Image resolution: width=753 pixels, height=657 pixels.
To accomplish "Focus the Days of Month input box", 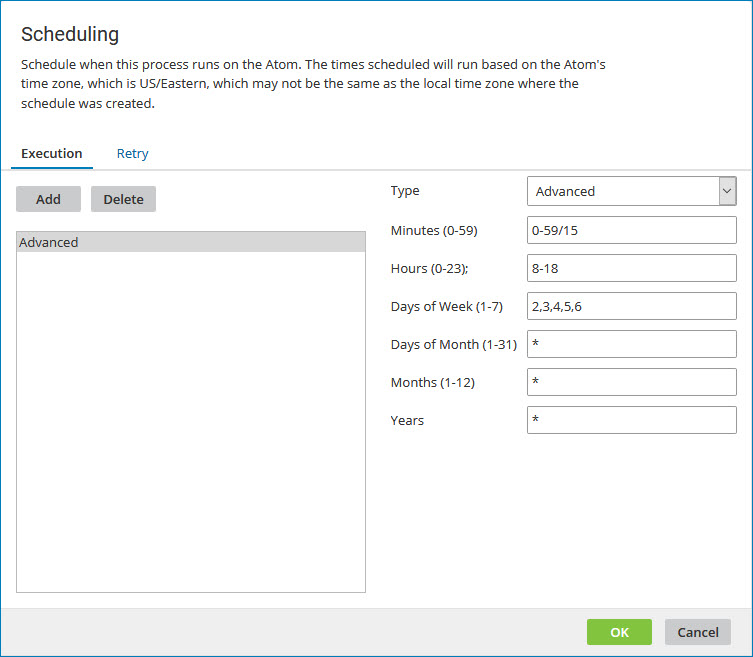I will tap(631, 344).
